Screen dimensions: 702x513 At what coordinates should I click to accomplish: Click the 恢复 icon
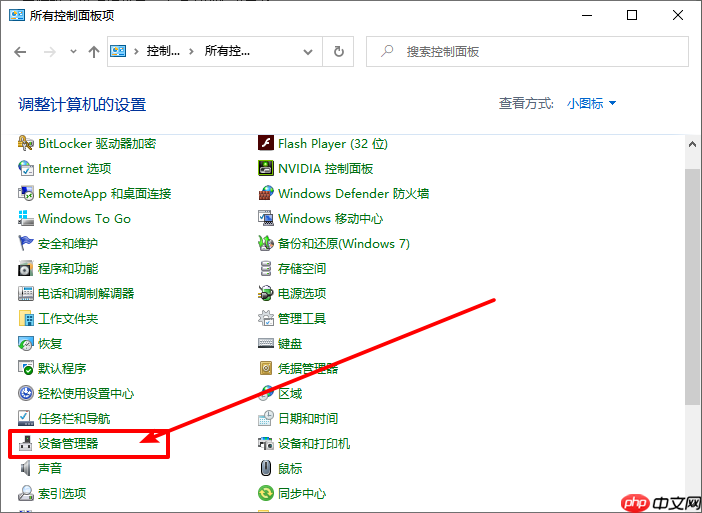tap(26, 344)
